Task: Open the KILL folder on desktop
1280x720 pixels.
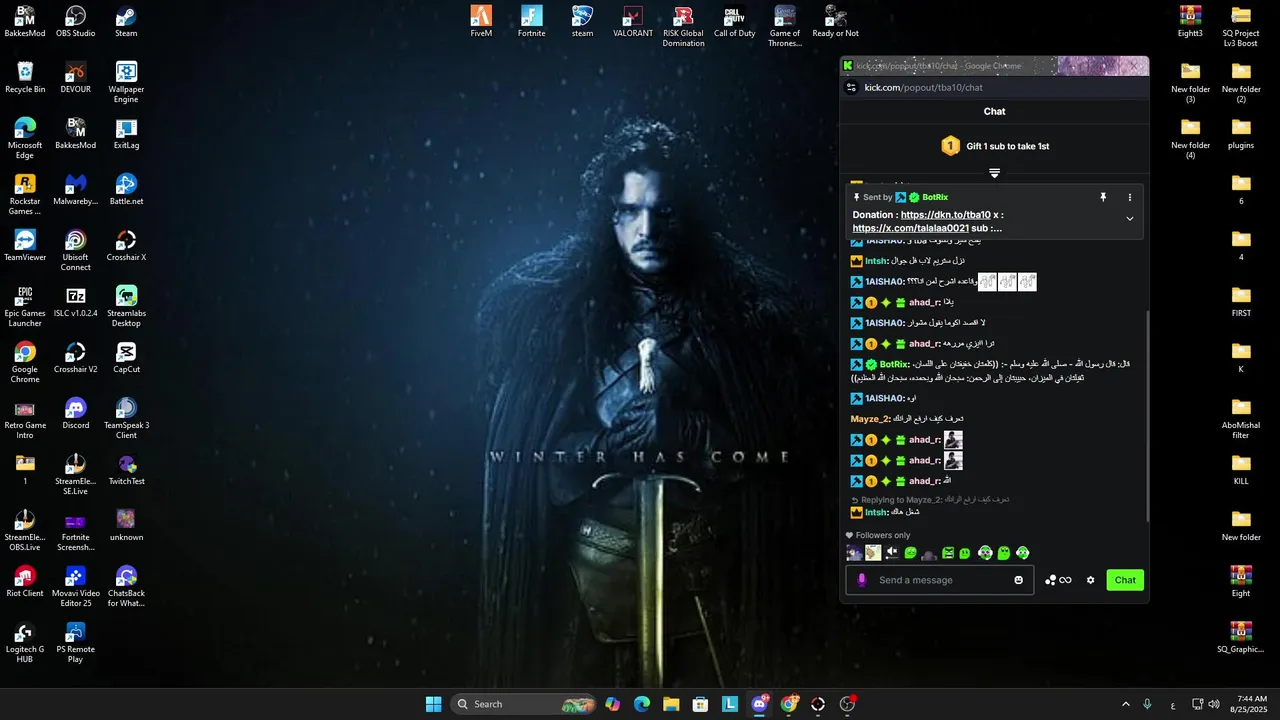Action: [1241, 470]
